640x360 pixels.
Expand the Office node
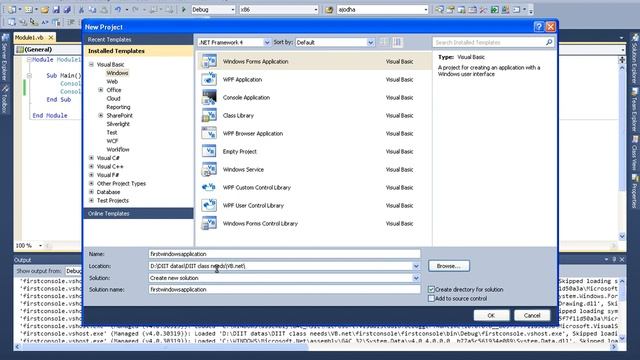(101, 90)
